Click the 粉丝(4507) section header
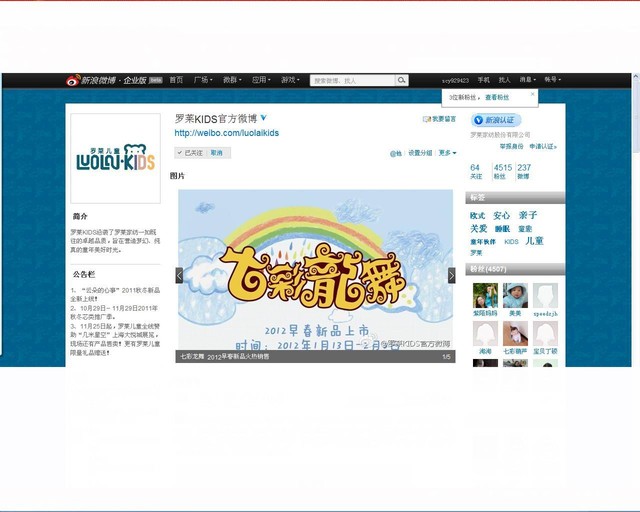Screen dimensions: 640x512 click(515, 269)
